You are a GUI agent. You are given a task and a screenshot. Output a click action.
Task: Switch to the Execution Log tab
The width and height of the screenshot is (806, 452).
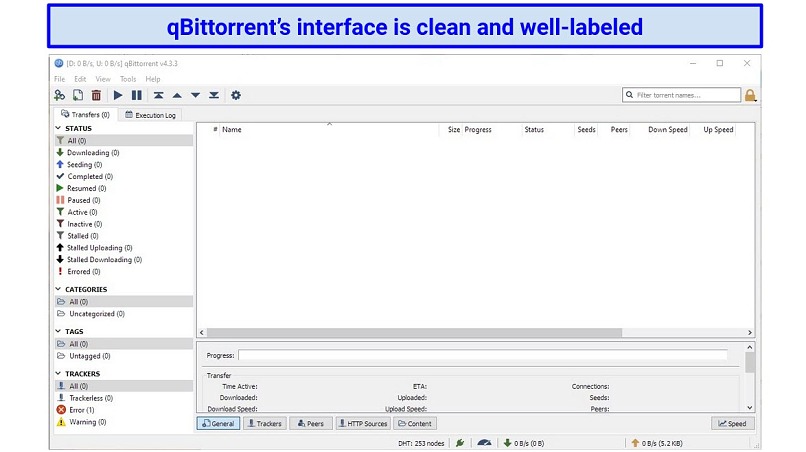[150, 115]
